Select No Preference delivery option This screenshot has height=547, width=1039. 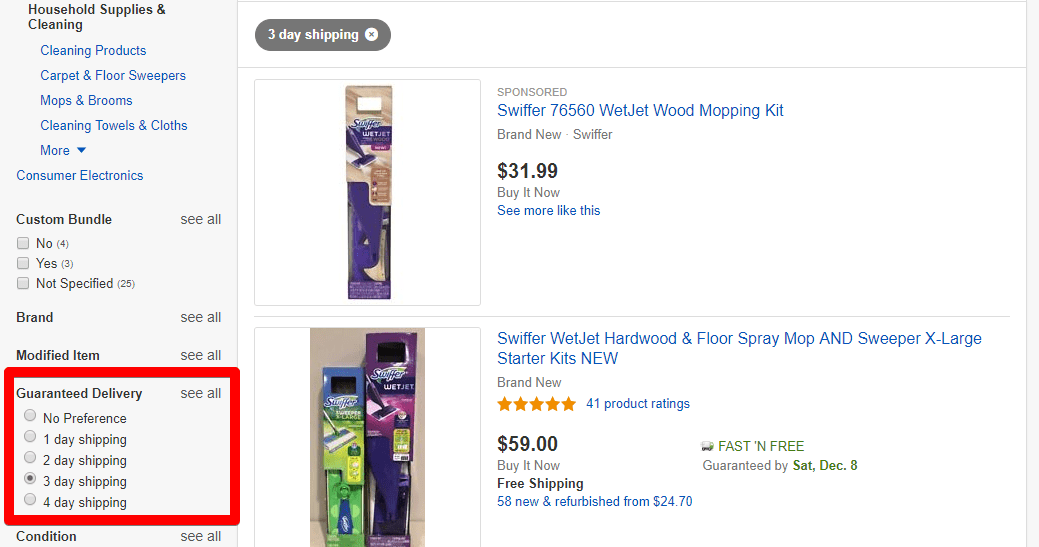point(30,416)
